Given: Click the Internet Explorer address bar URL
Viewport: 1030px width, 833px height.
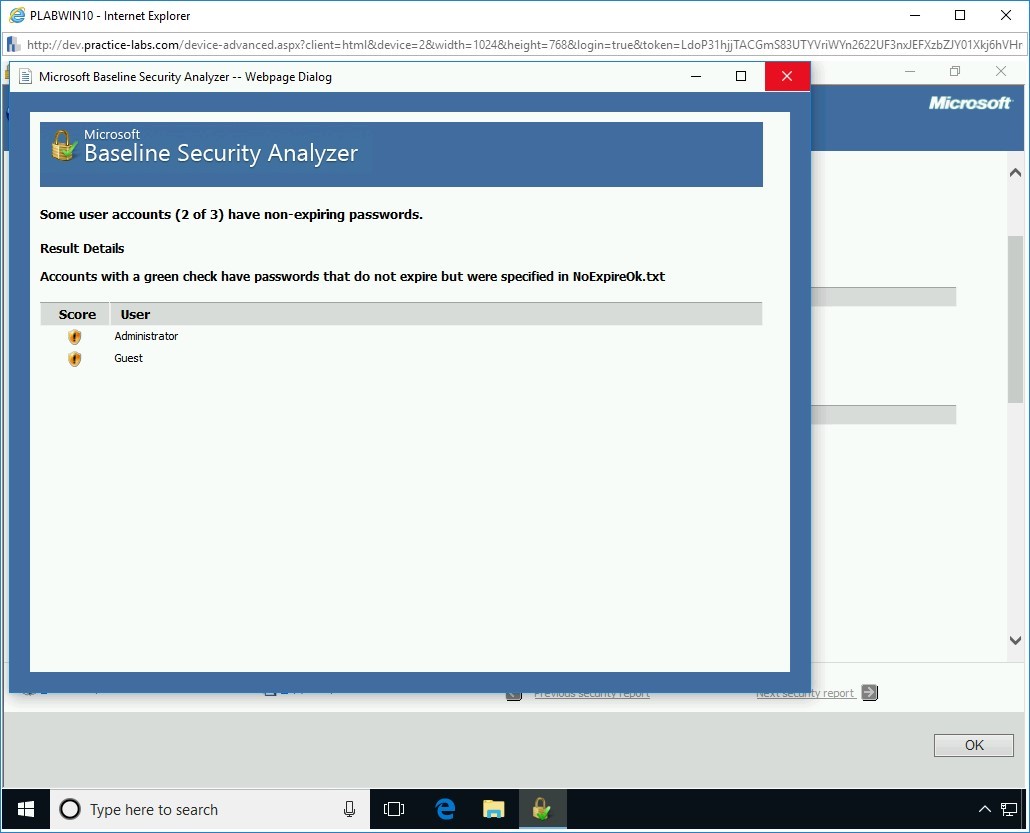Looking at the screenshot, I should [x=524, y=45].
